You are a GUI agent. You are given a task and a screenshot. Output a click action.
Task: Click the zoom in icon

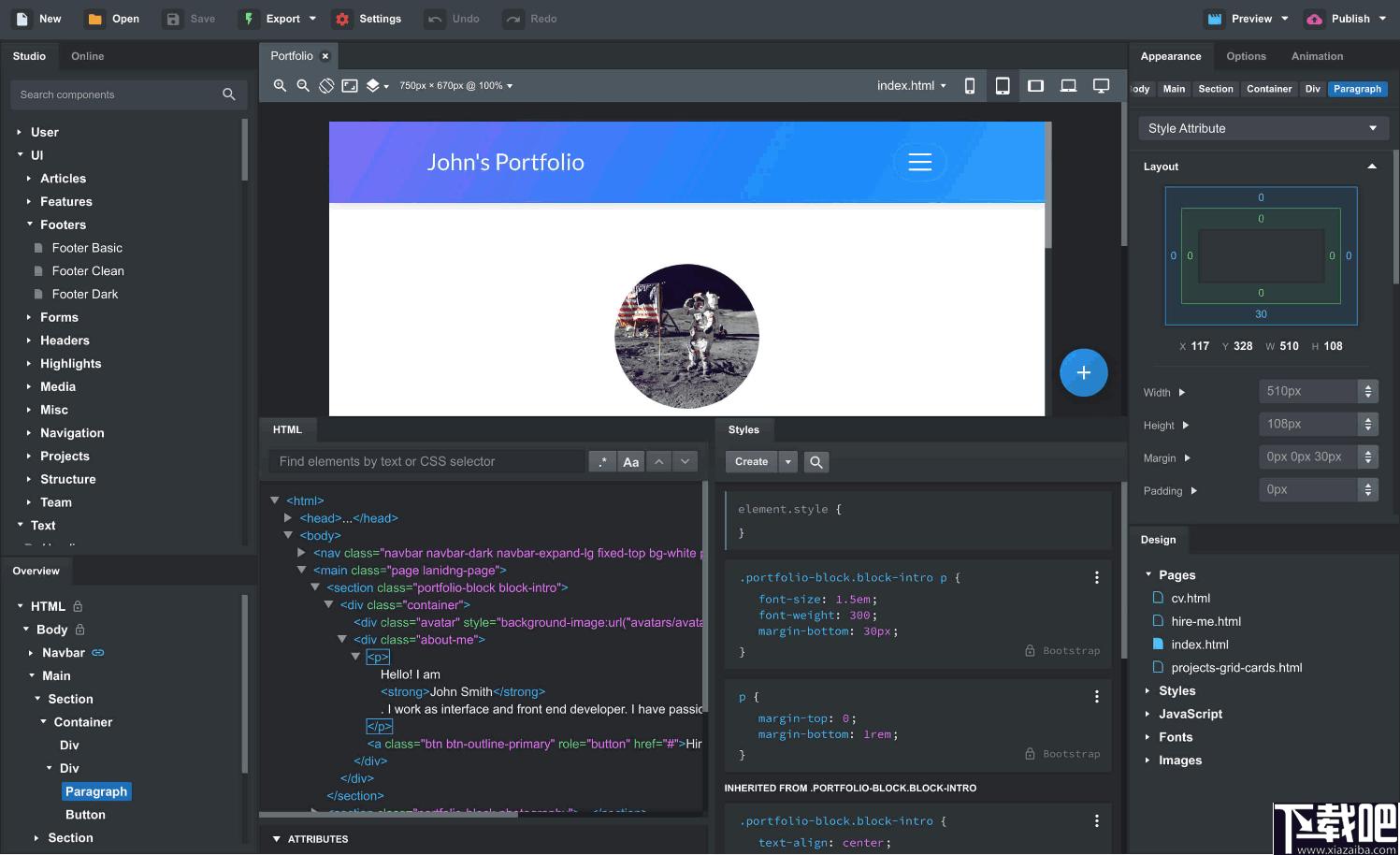pyautogui.click(x=280, y=85)
